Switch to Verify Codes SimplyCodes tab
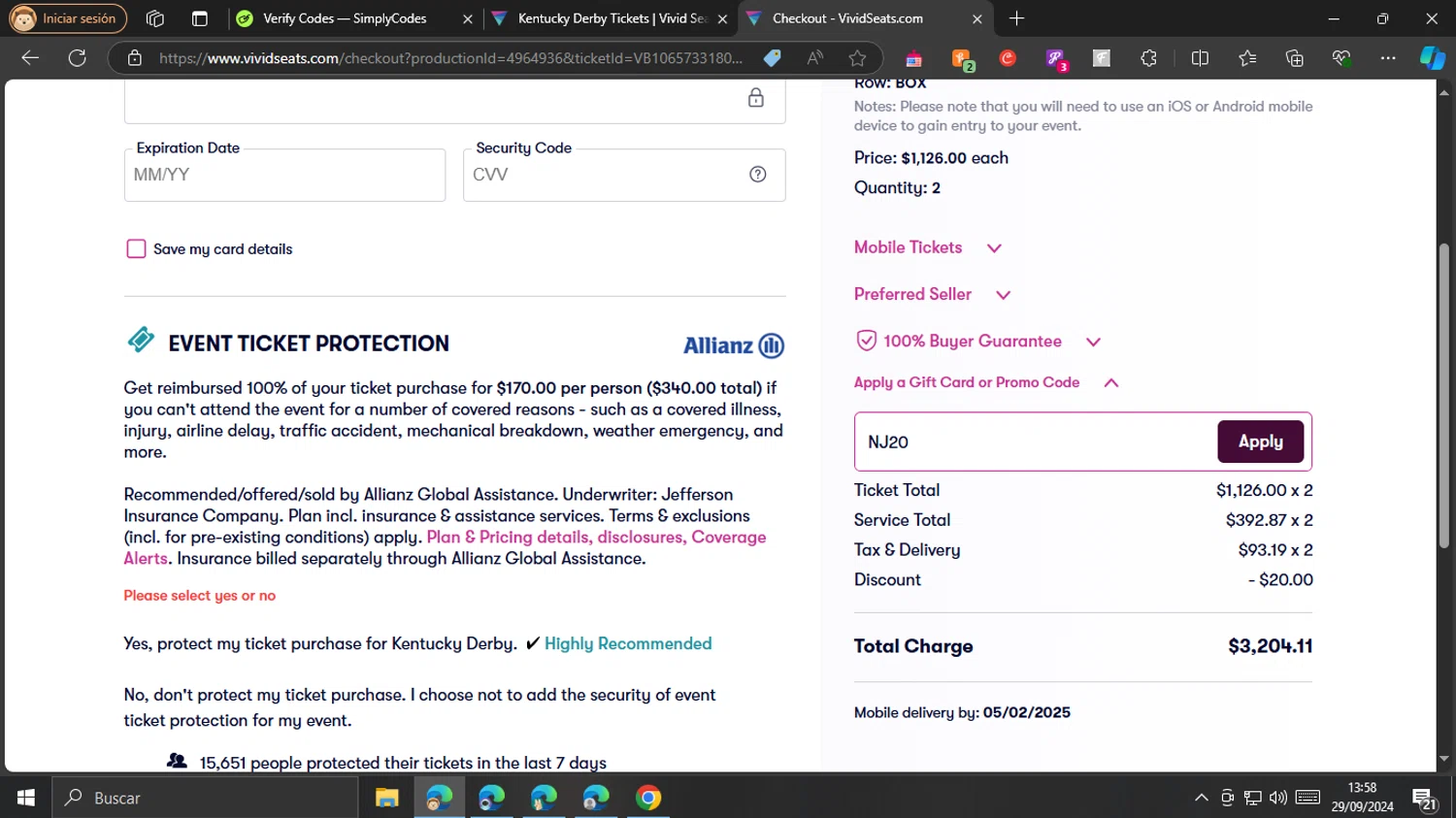Screen dimensions: 1456x818 coord(345,18)
